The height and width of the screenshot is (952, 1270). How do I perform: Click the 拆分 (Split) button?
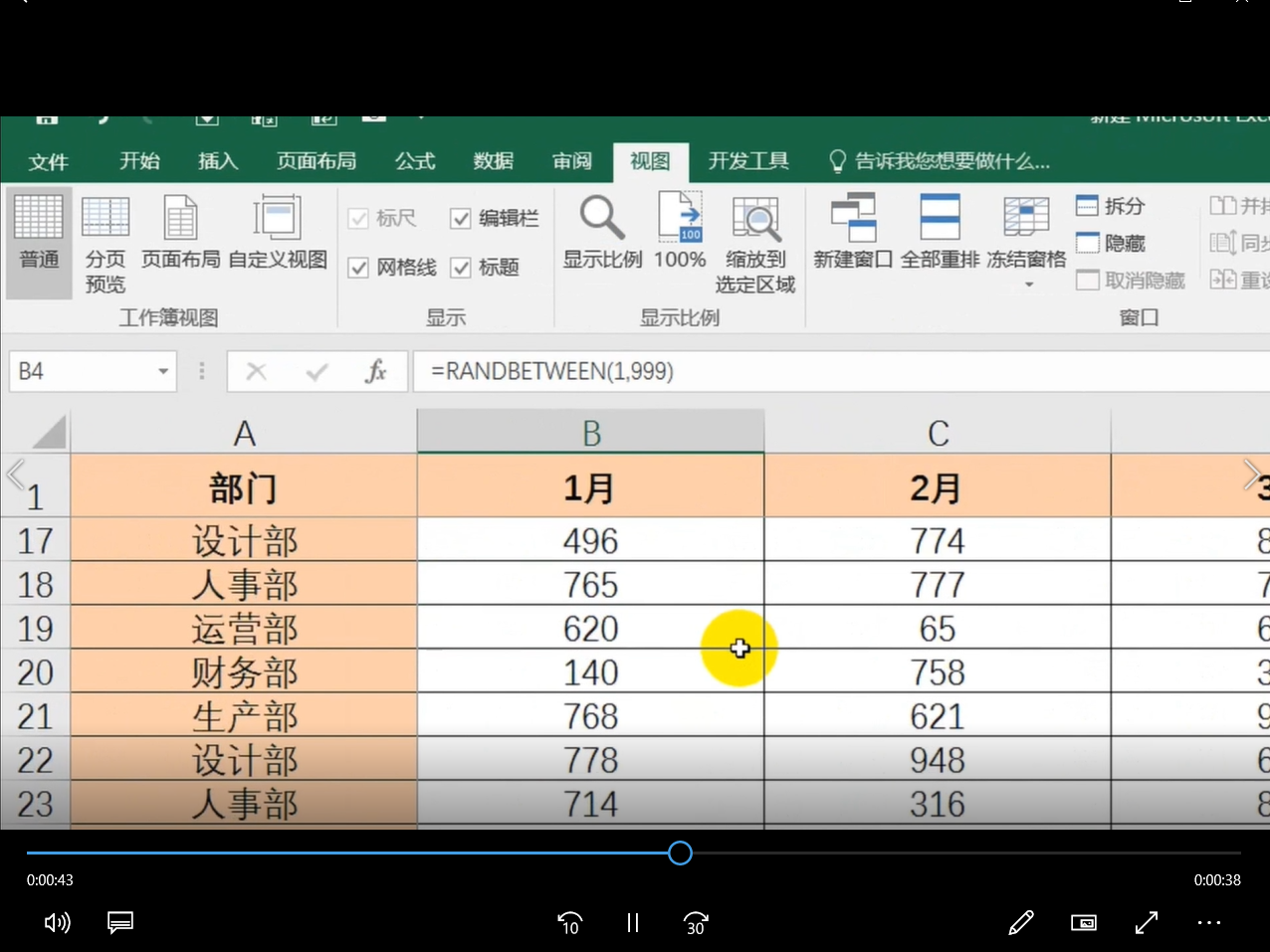(1111, 206)
